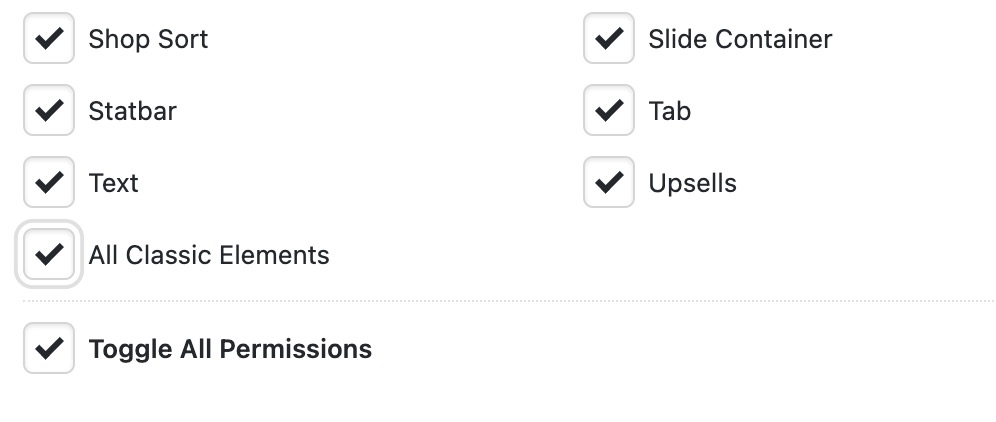Click the bold word Permissions
Image resolution: width=996 pixels, height=422 pixels.
[x=295, y=350]
